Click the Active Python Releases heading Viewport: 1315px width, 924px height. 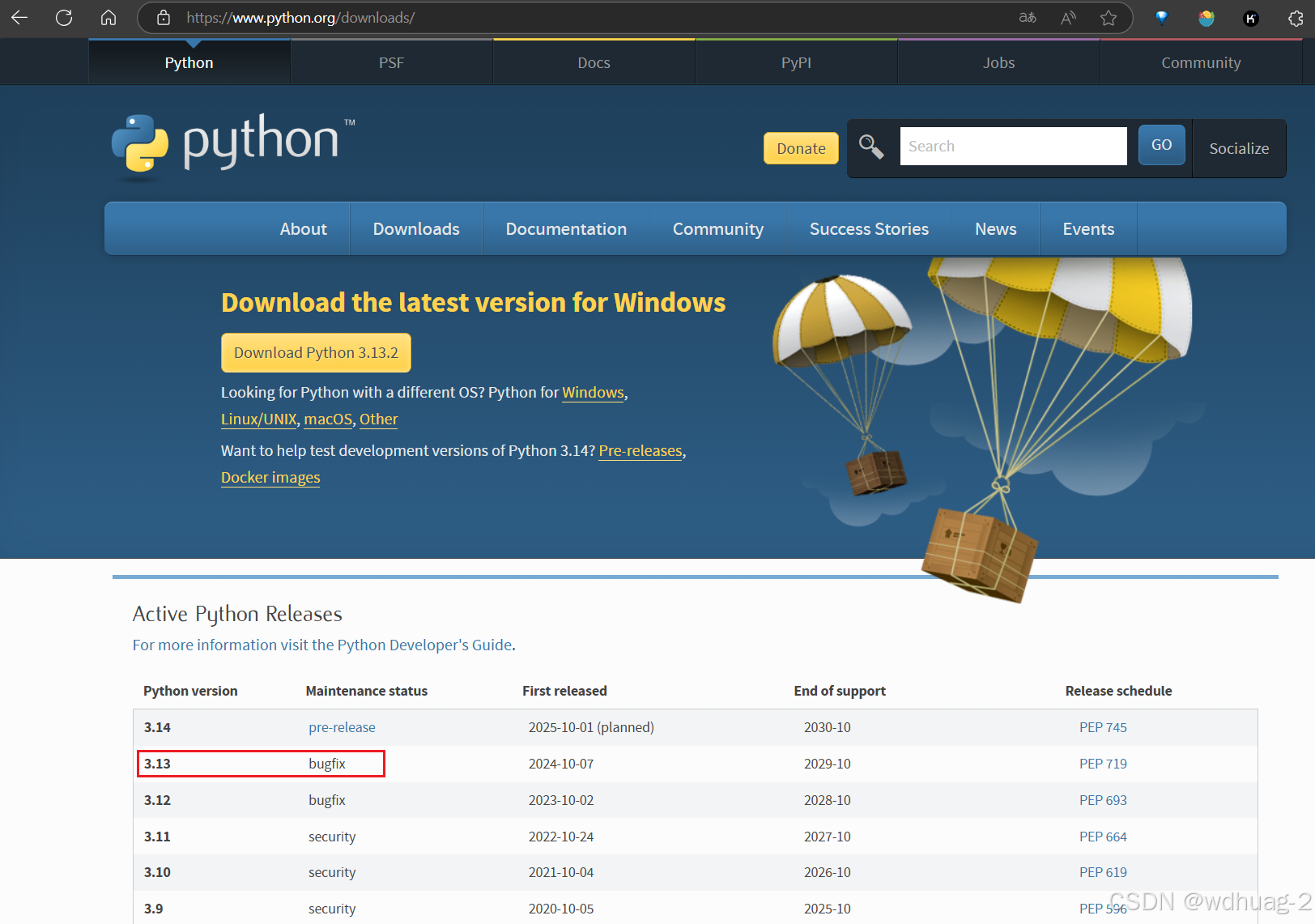click(x=237, y=615)
